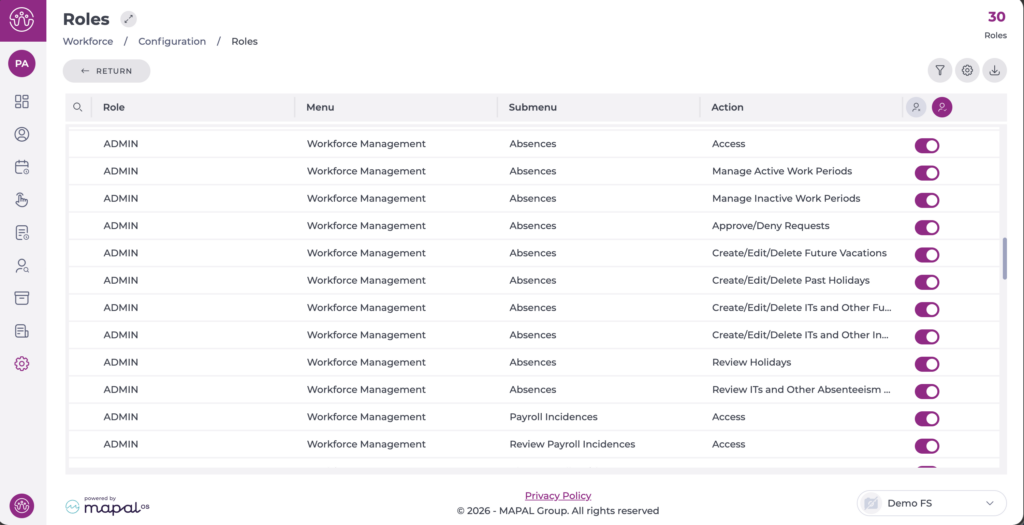Click the expand icon next to Roles title

(128, 19)
